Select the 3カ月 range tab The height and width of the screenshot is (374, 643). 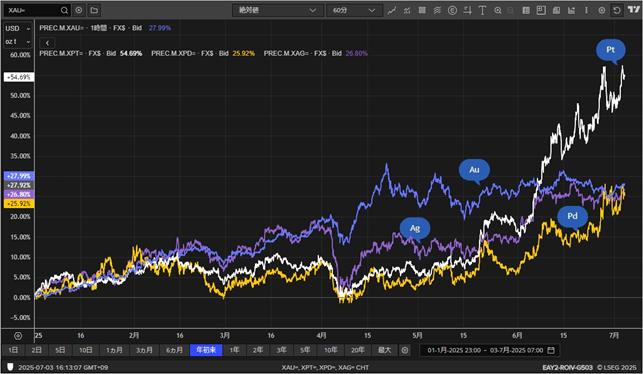tap(144, 350)
